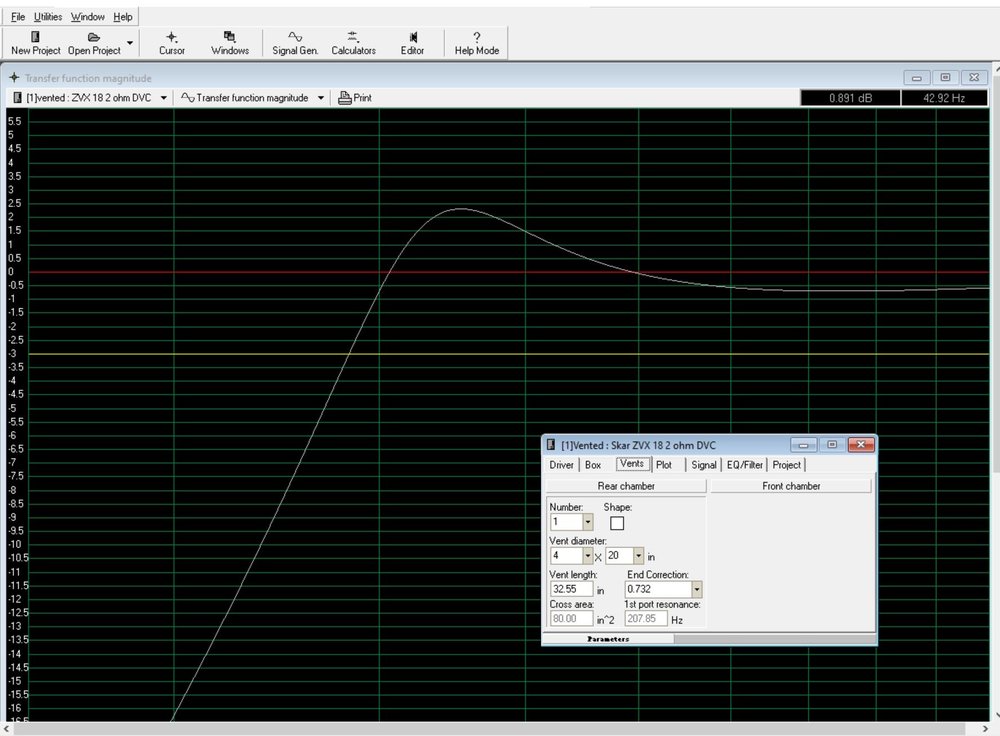Switch to the Driver tab
Viewport: 1000px width, 736px height.
click(x=561, y=465)
